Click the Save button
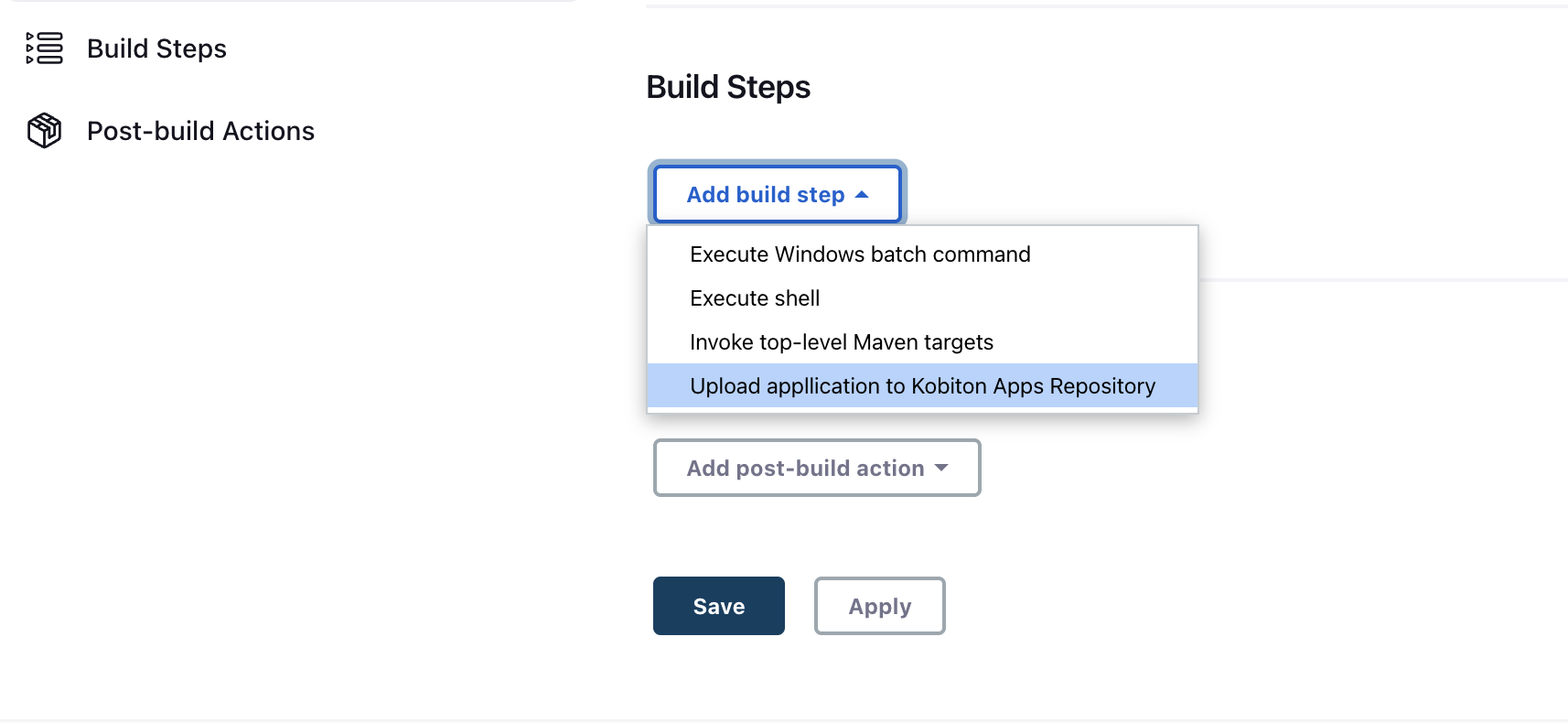The width and height of the screenshot is (1568, 723). [x=718, y=606]
